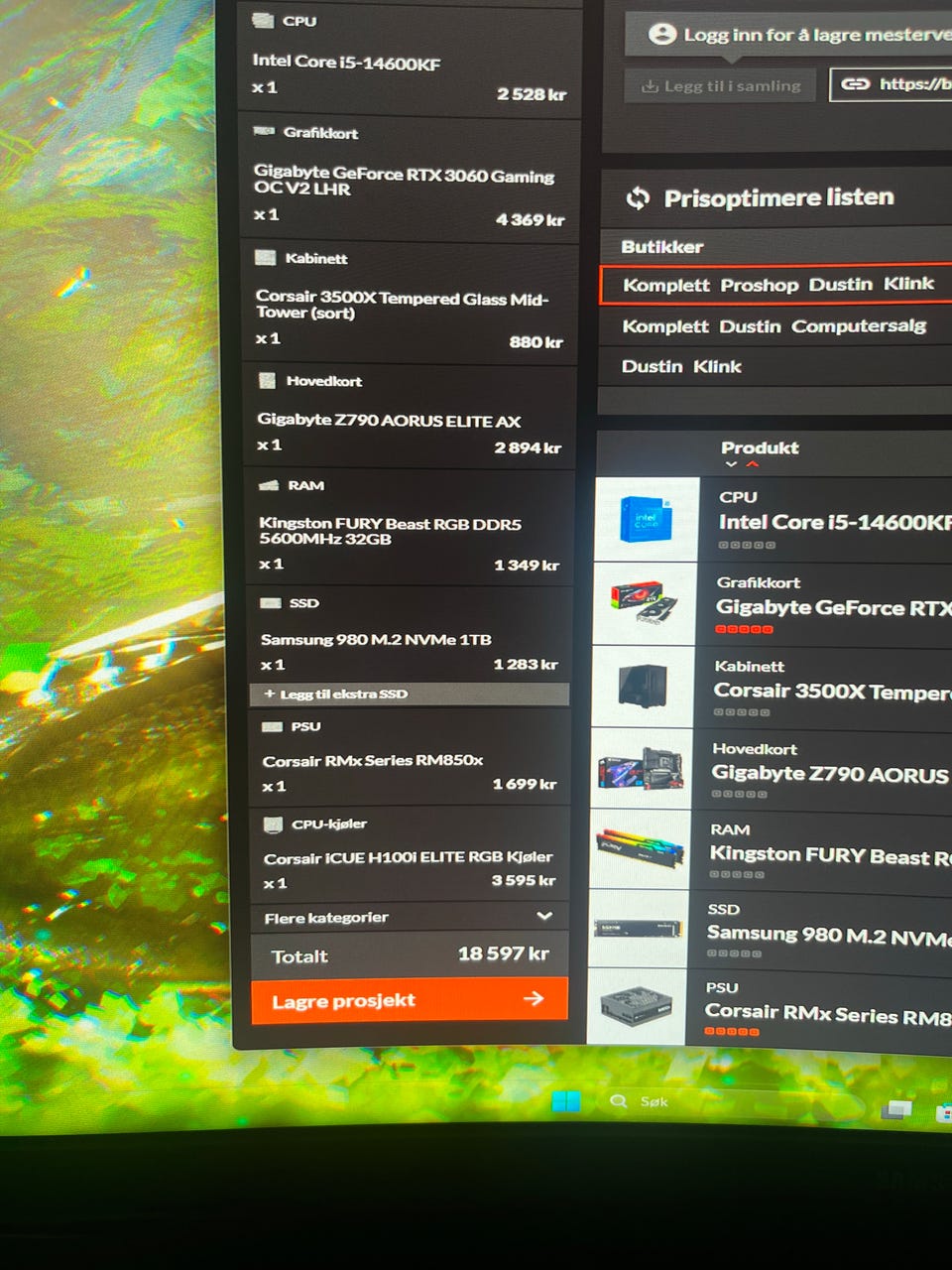952x1270 pixels.
Task: Click the 2 528 kr CPU price
Action: pyautogui.click(x=532, y=94)
